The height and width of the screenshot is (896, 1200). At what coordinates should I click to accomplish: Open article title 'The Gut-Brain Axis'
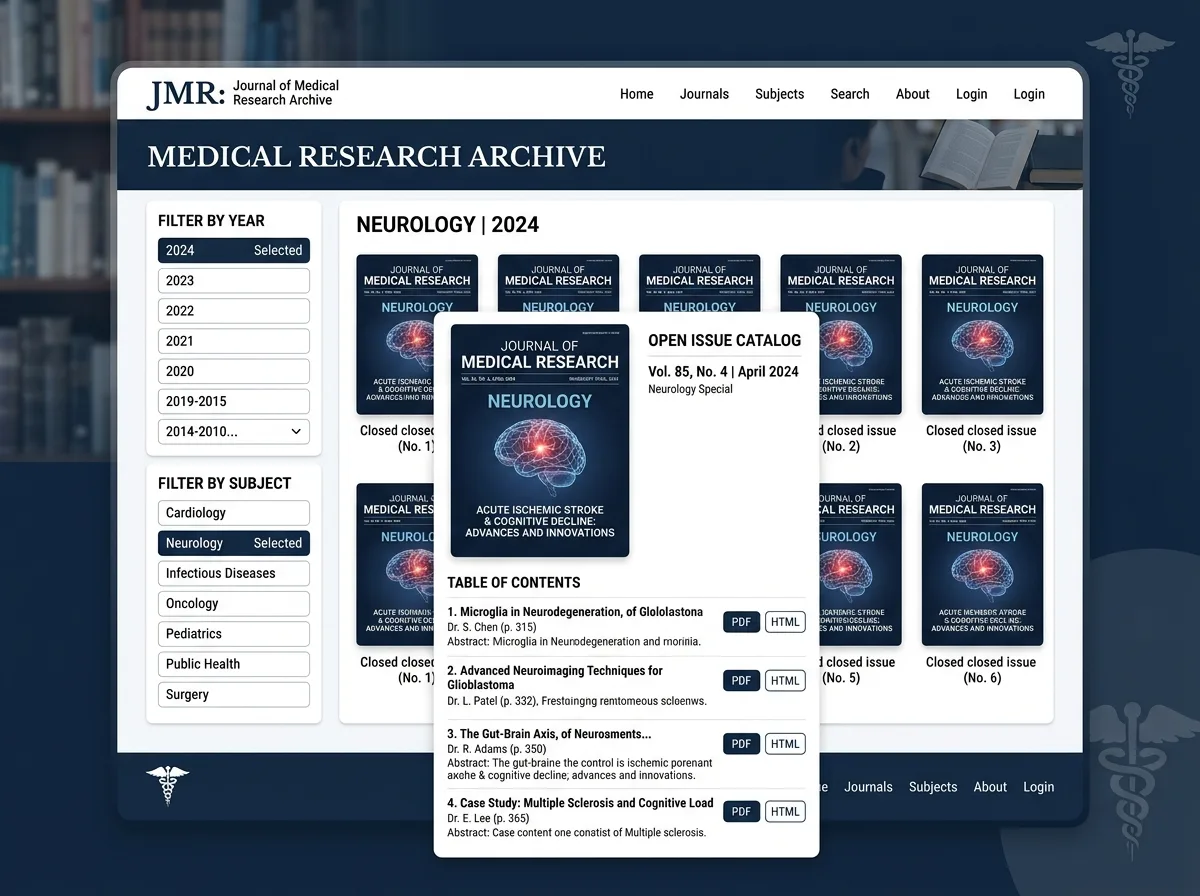(x=549, y=734)
